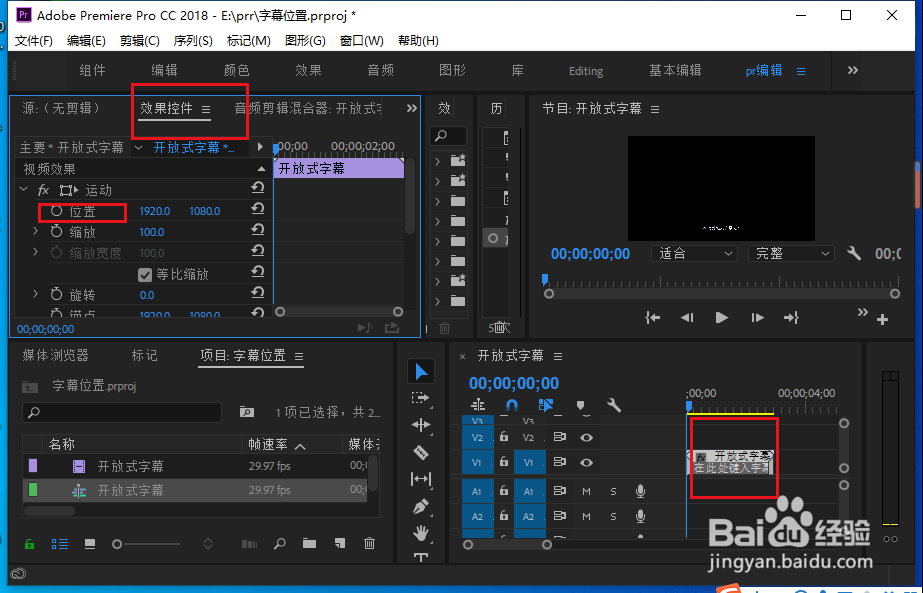Image resolution: width=923 pixels, height=593 pixels.
Task: Reset the Position parameter
Action: pos(257,209)
